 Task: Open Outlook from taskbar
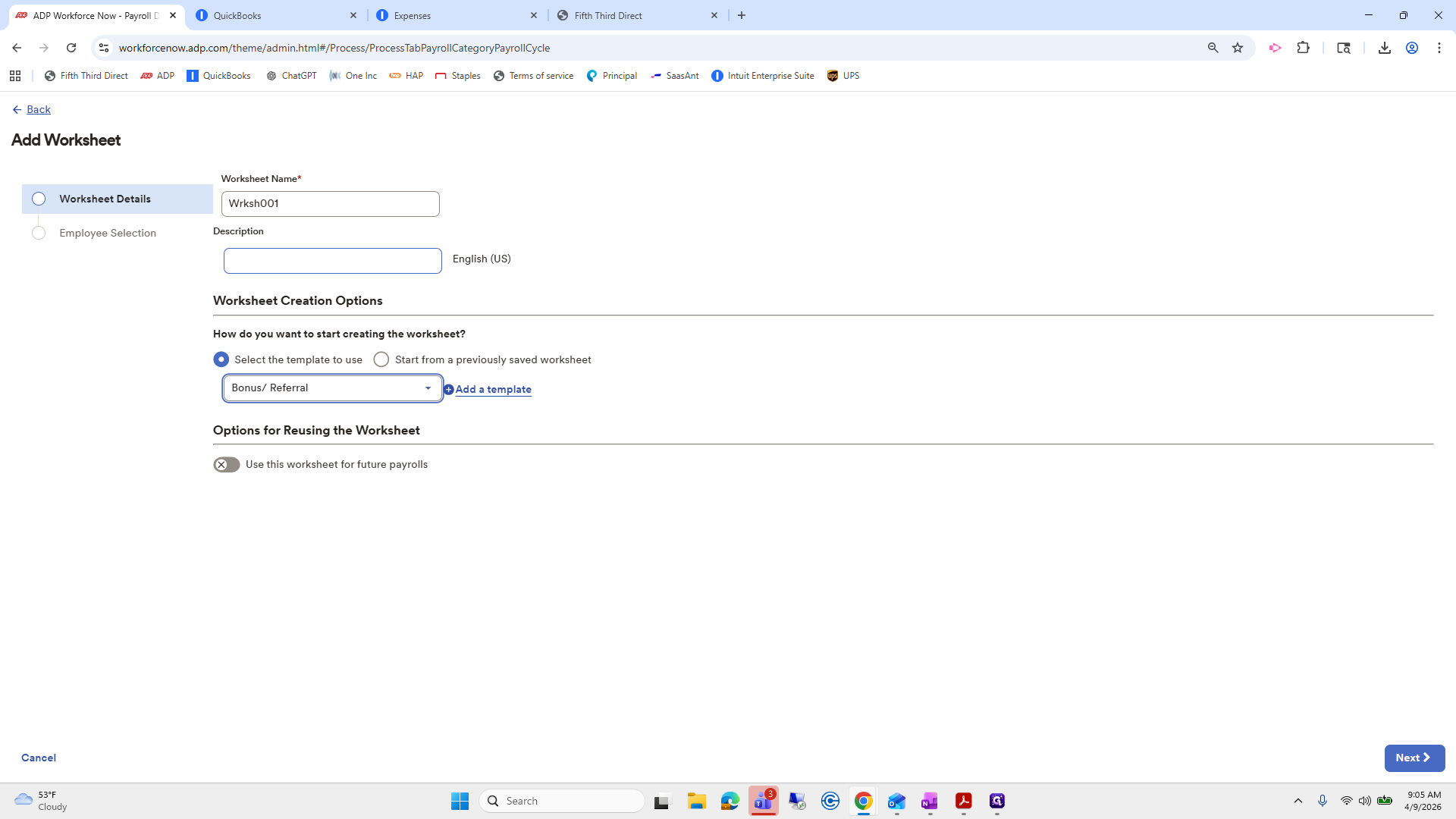pyautogui.click(x=896, y=801)
